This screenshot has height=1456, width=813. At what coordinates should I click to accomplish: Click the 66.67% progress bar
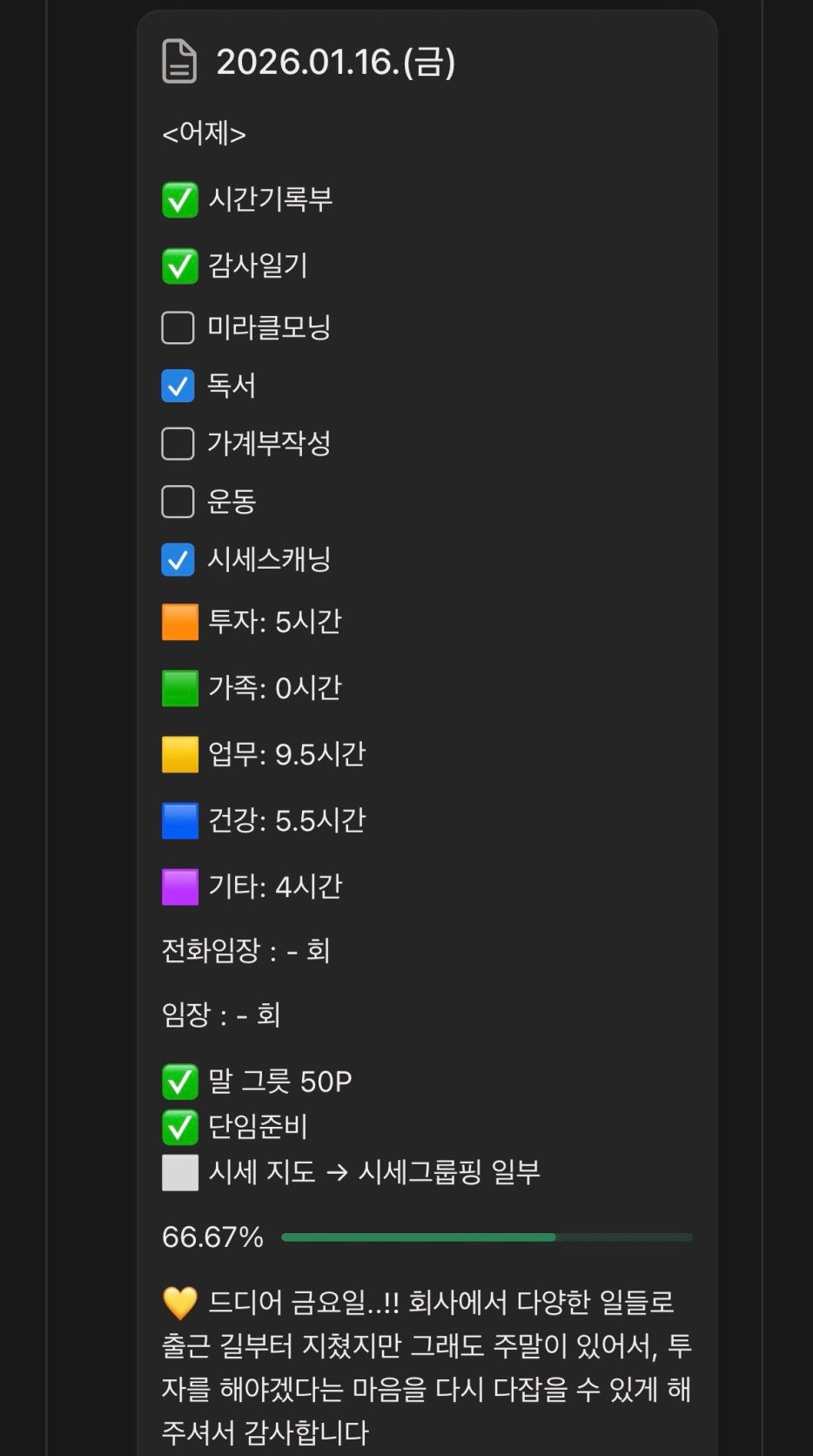point(487,1237)
